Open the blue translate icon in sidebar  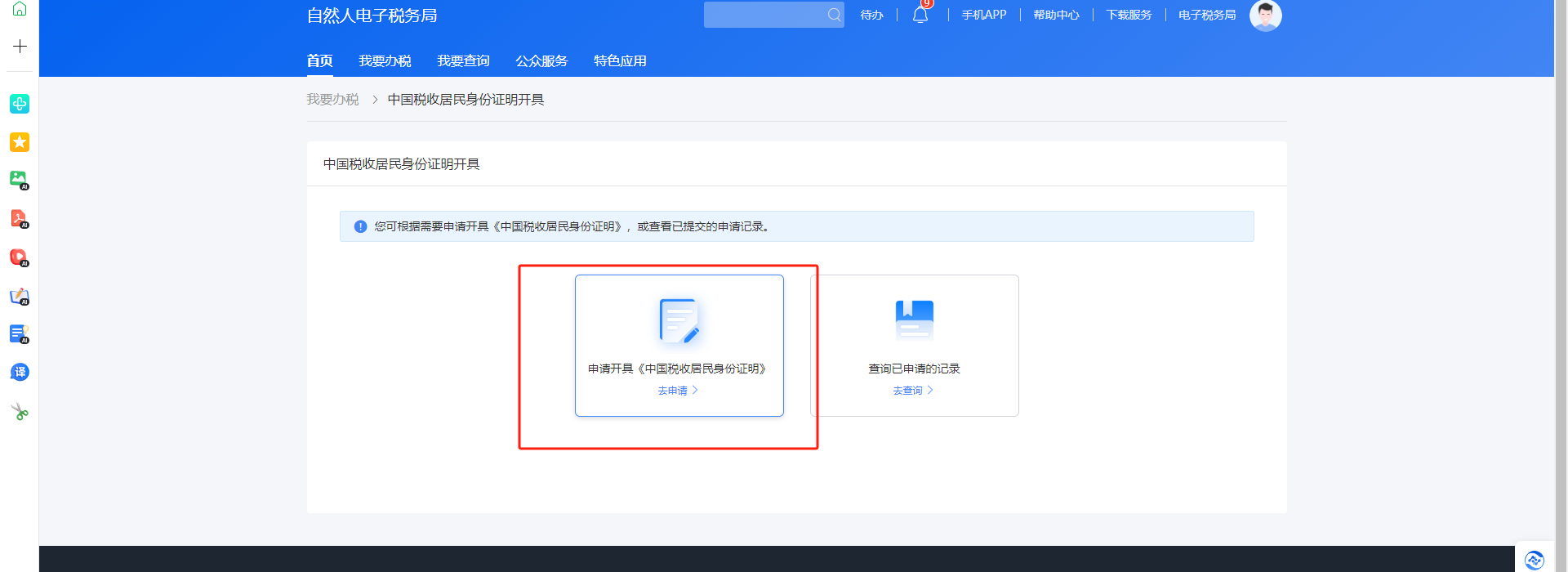click(x=20, y=373)
